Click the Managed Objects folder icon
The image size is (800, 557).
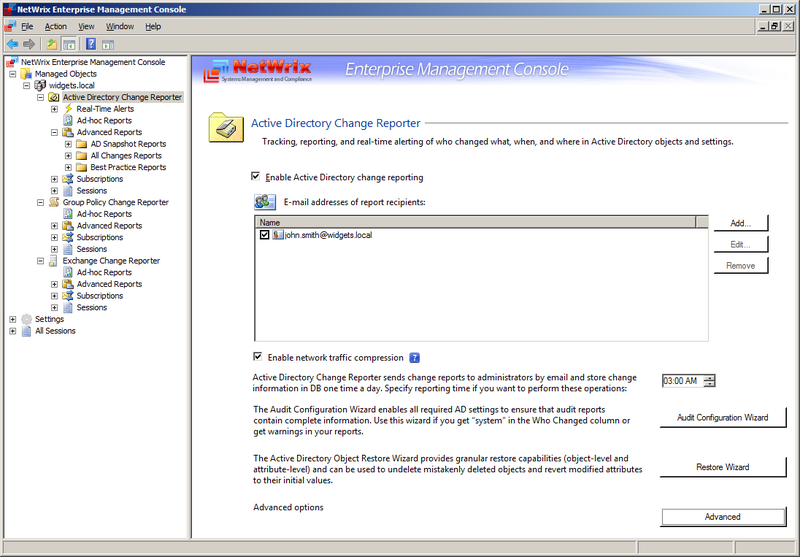(x=26, y=74)
